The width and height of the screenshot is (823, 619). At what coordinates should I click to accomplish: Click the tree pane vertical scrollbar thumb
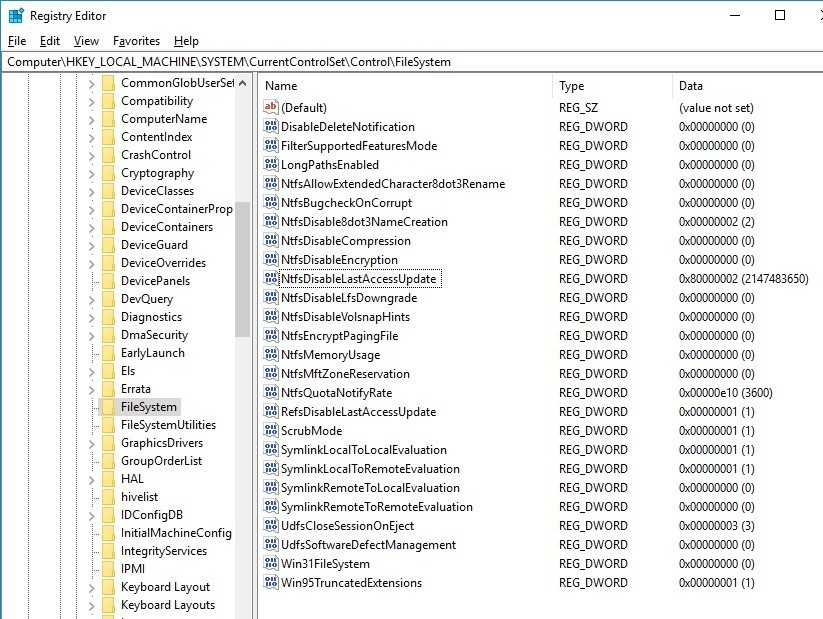pyautogui.click(x=242, y=269)
